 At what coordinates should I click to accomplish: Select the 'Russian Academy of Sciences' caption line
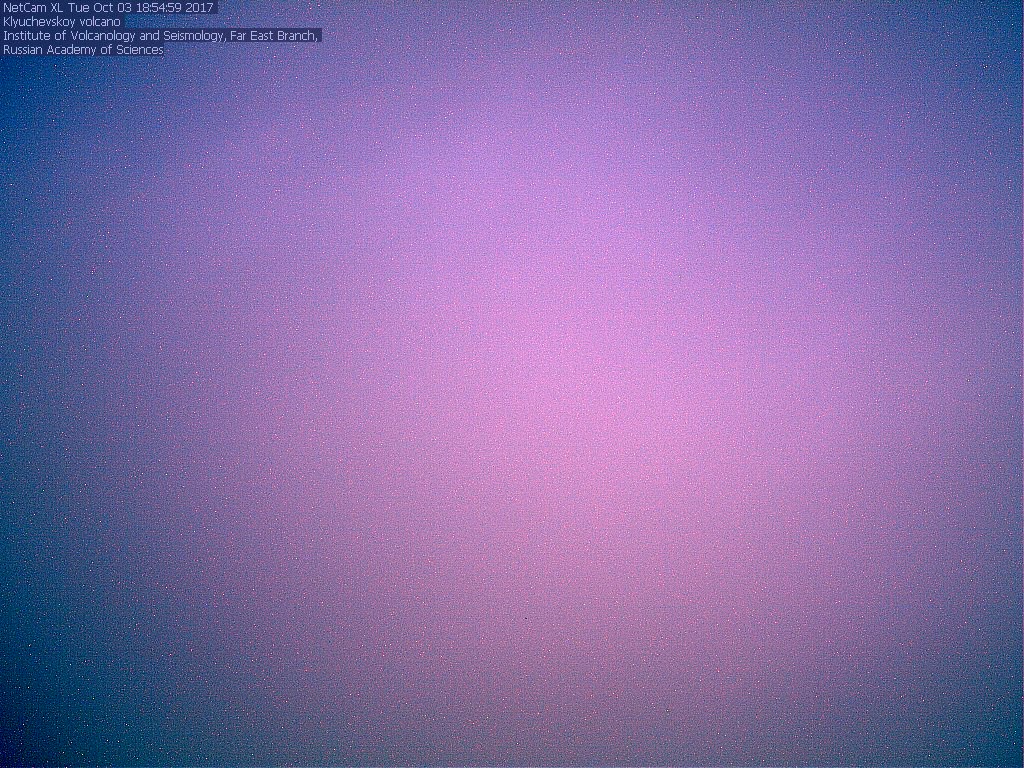tap(83, 50)
